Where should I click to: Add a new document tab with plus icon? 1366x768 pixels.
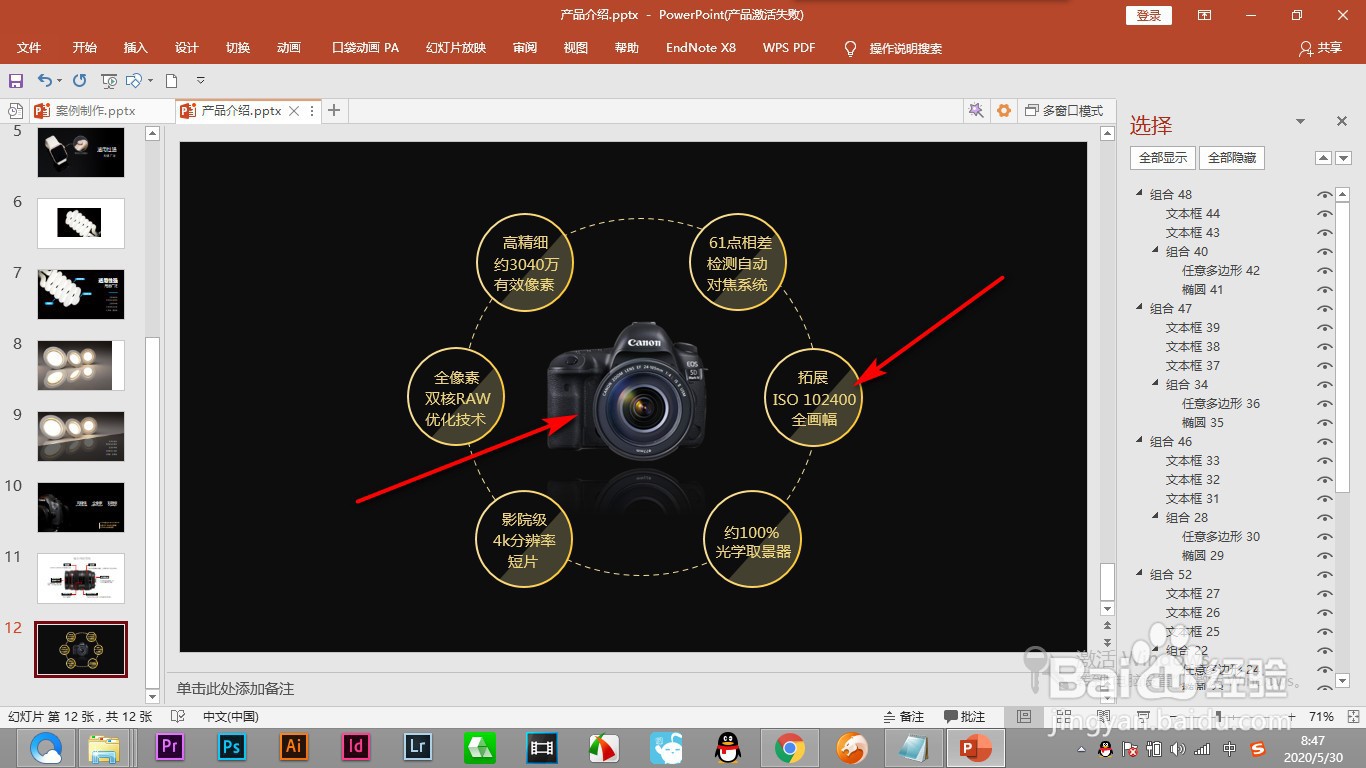(x=334, y=111)
